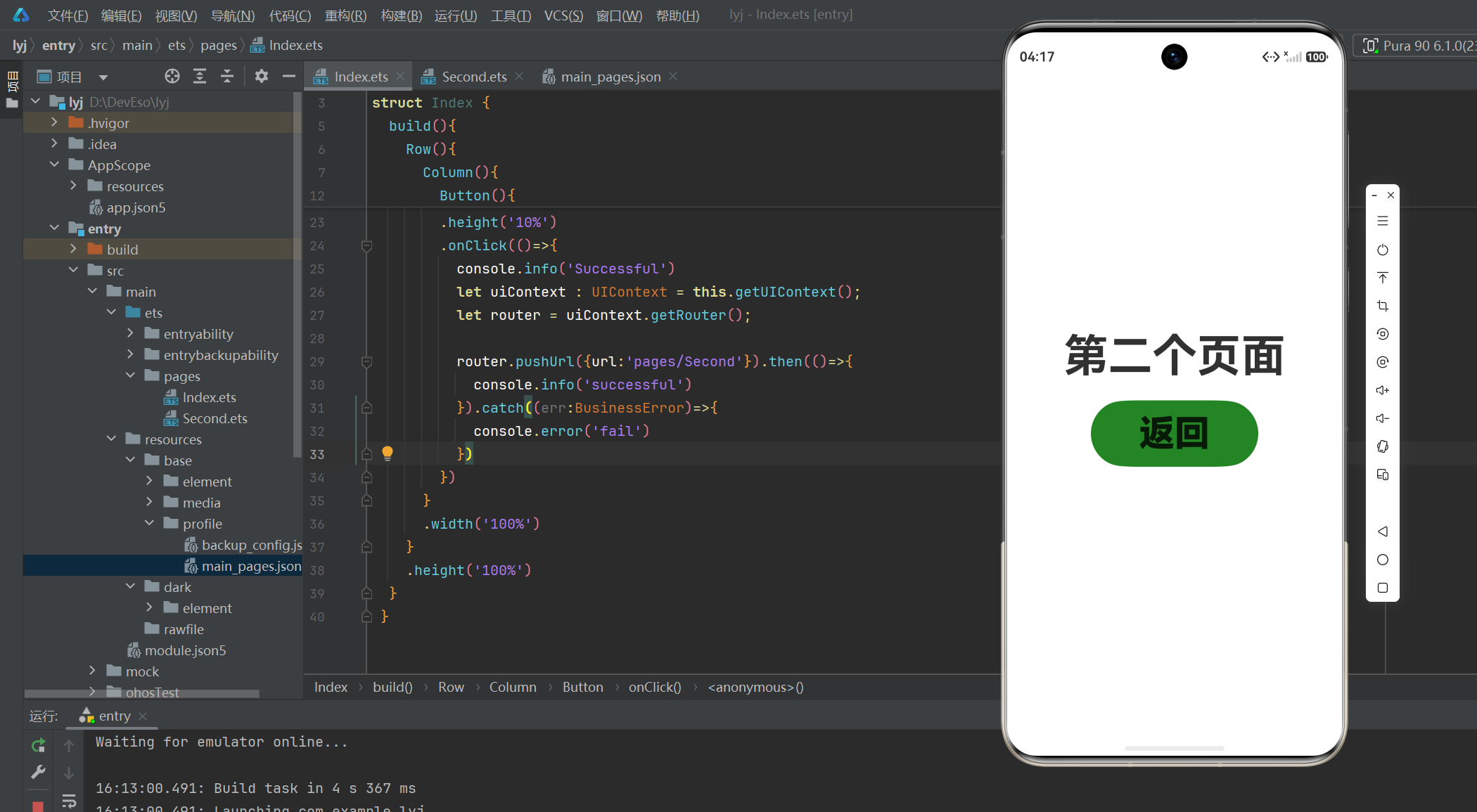Toggle code fold marker on line 31
The width and height of the screenshot is (1477, 812).
[366, 408]
